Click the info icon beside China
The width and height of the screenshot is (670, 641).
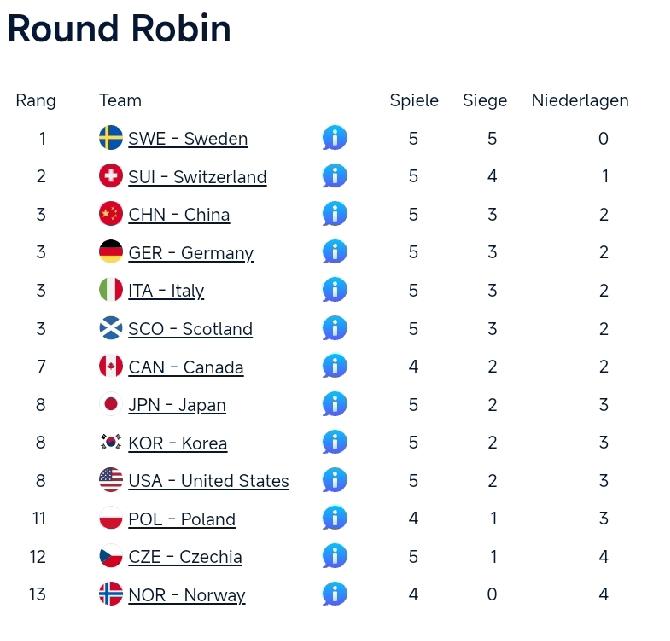(335, 214)
